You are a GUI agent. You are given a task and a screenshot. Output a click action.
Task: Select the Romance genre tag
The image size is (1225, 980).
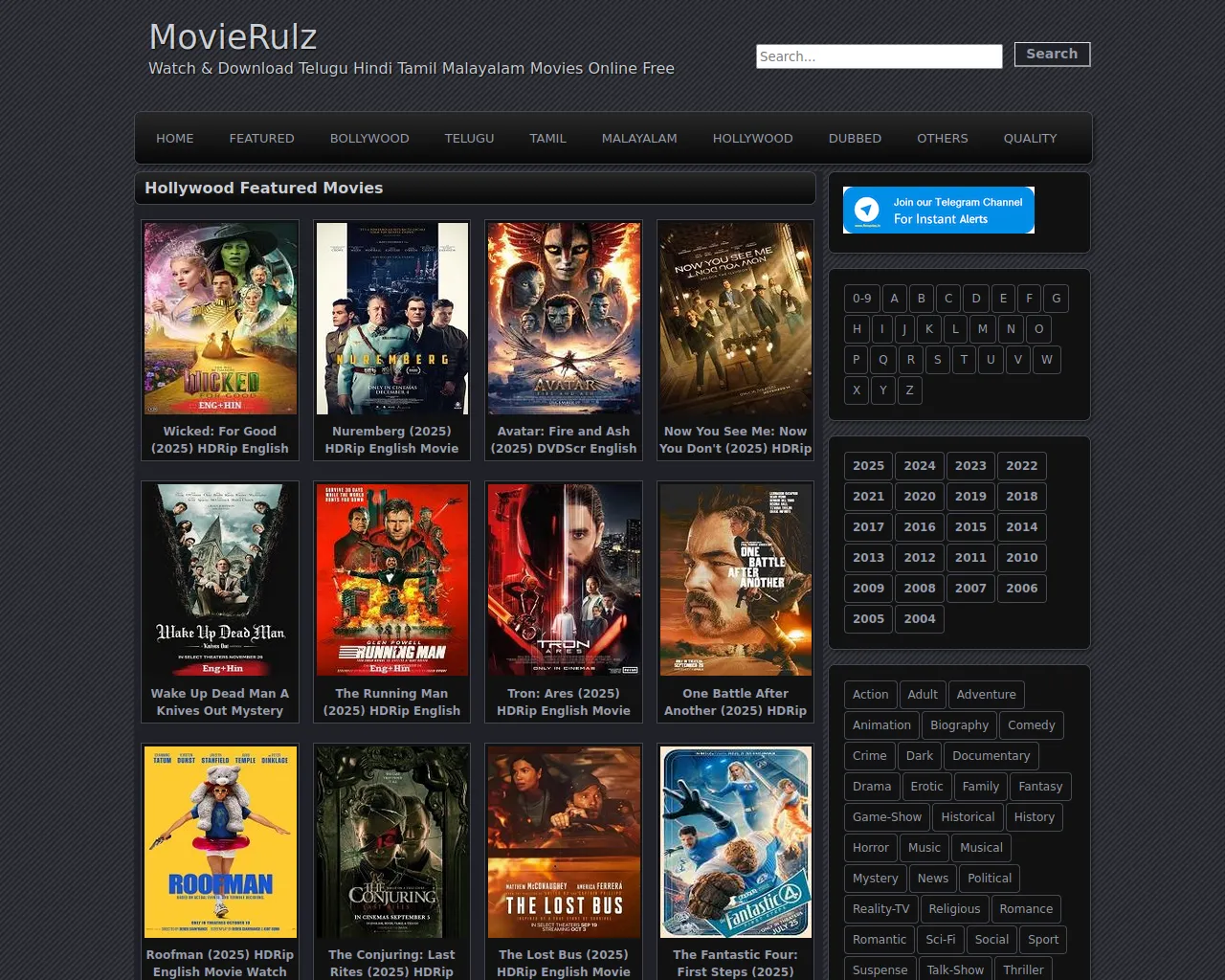point(1026,909)
